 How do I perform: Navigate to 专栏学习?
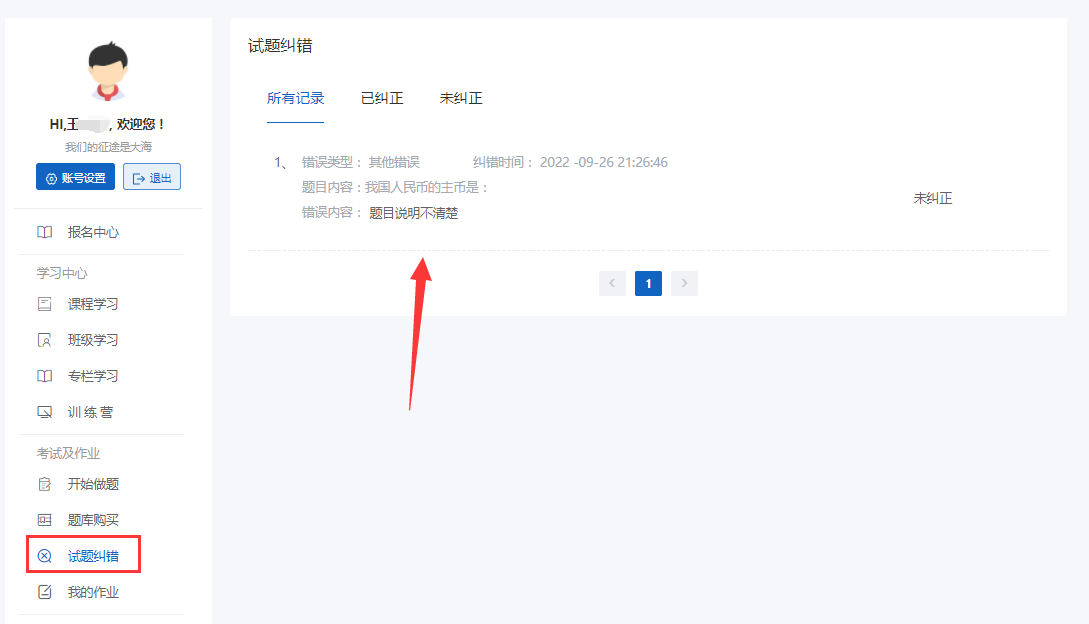(93, 376)
